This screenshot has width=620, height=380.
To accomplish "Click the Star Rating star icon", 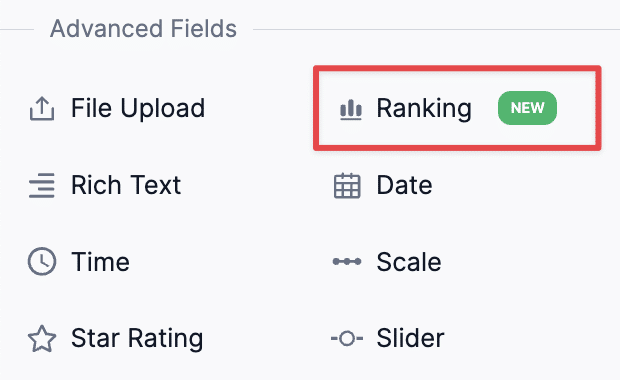I will (42, 338).
